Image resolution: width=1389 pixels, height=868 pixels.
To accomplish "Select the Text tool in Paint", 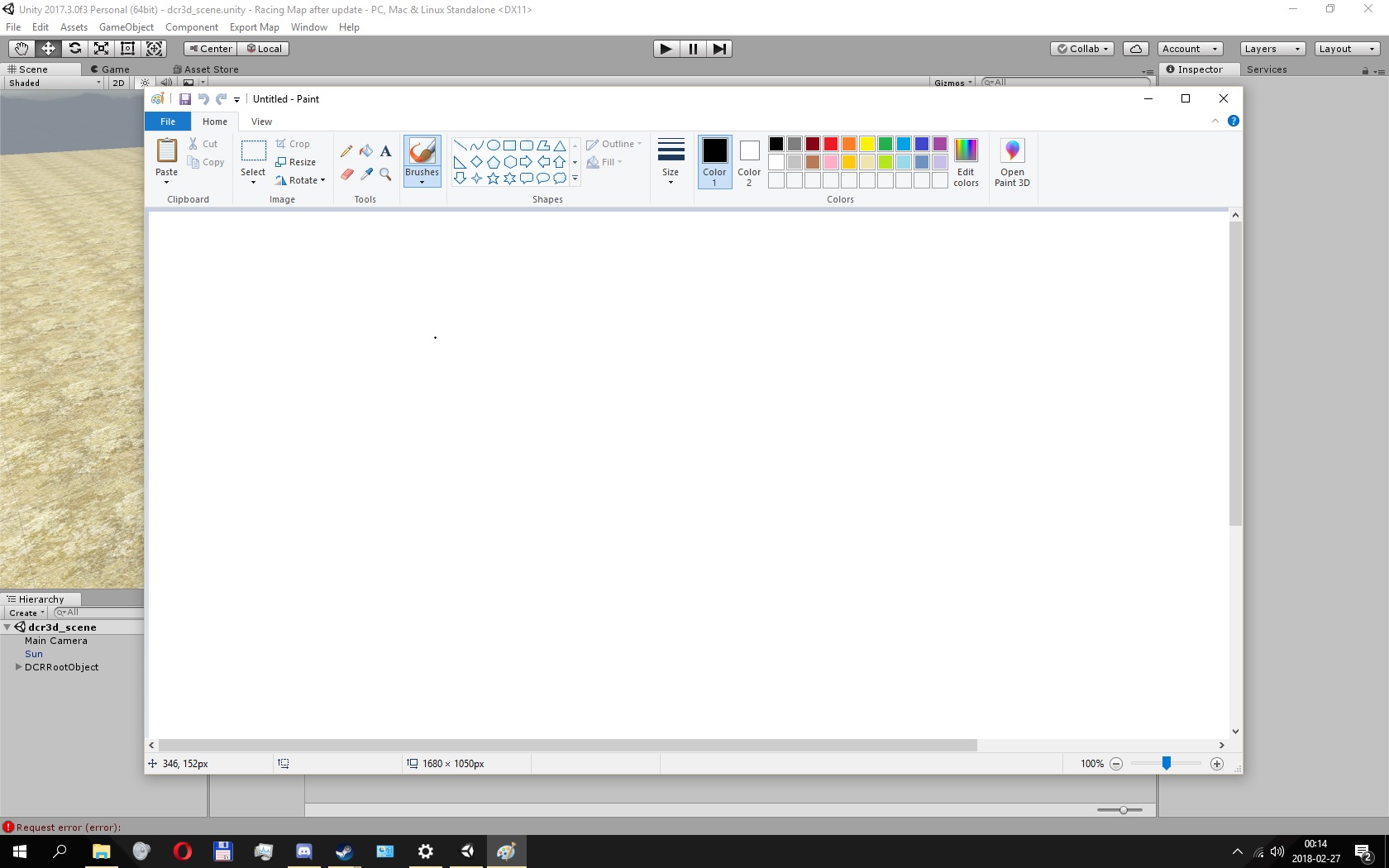I will click(386, 151).
